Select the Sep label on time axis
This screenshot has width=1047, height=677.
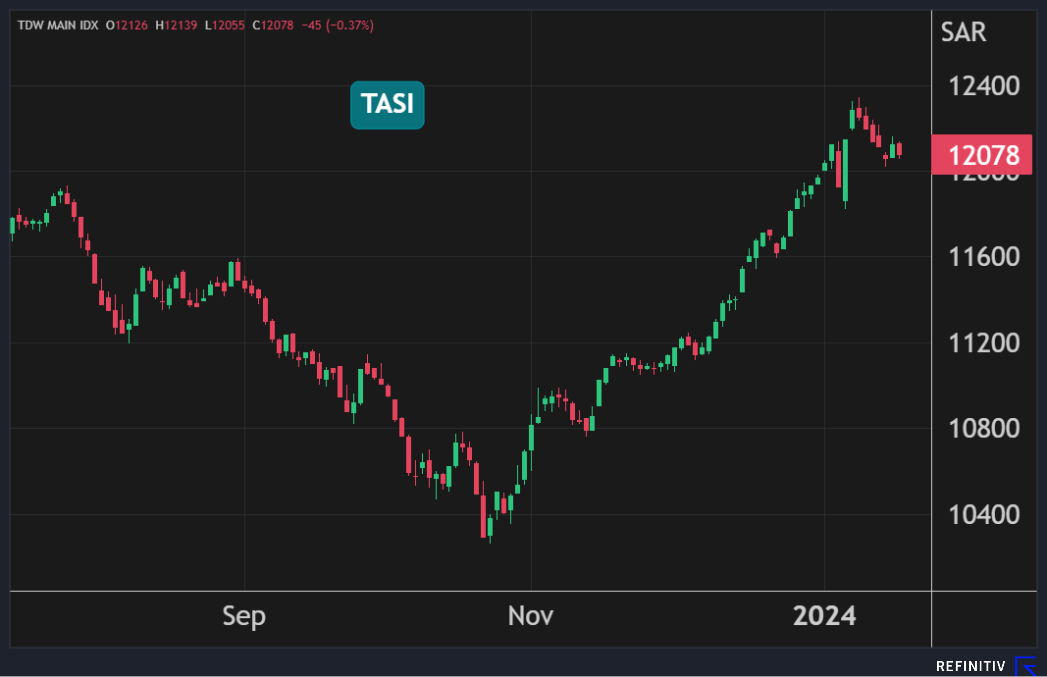click(244, 616)
